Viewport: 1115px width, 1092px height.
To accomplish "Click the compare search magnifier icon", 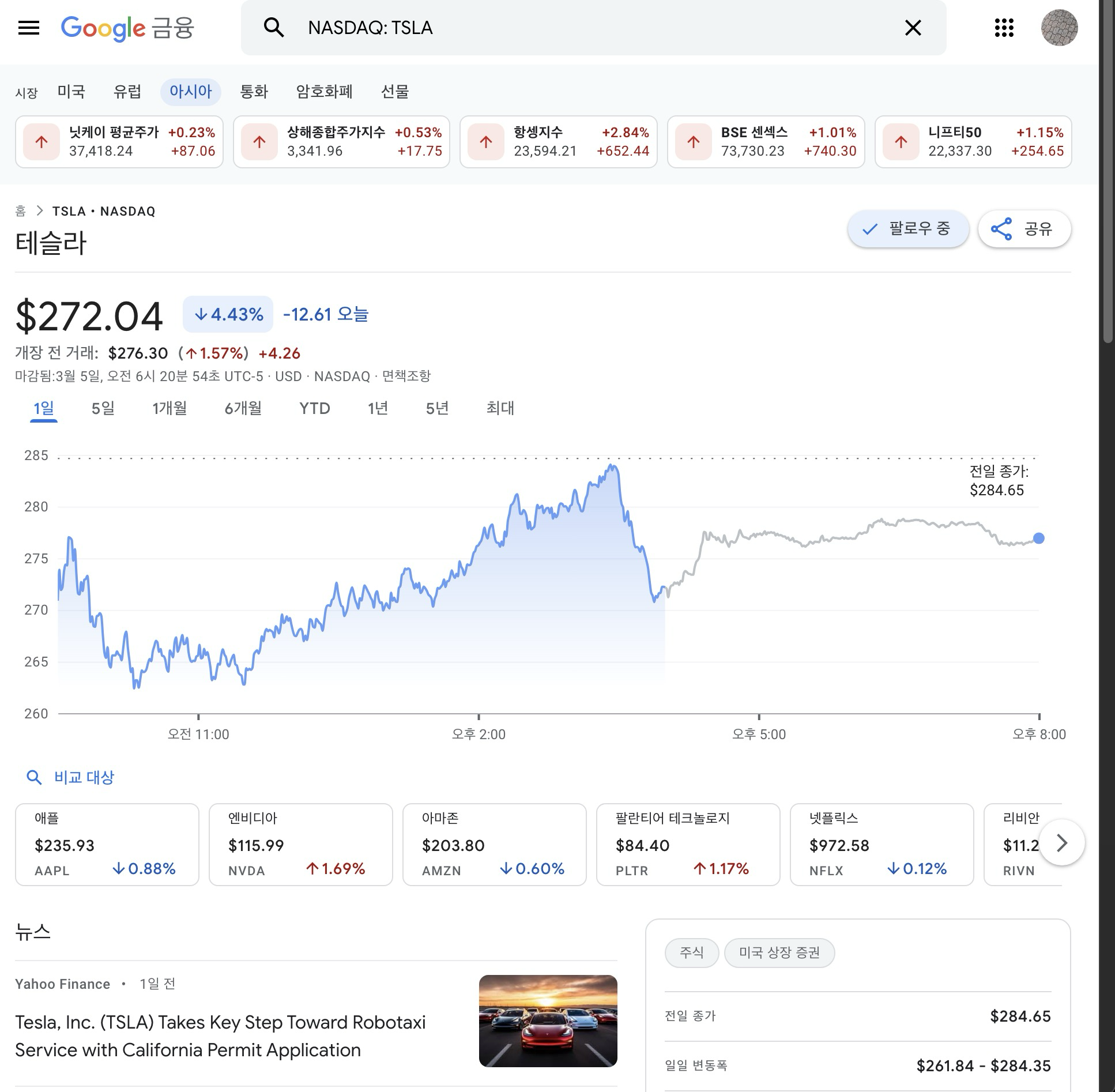I will tap(34, 777).
